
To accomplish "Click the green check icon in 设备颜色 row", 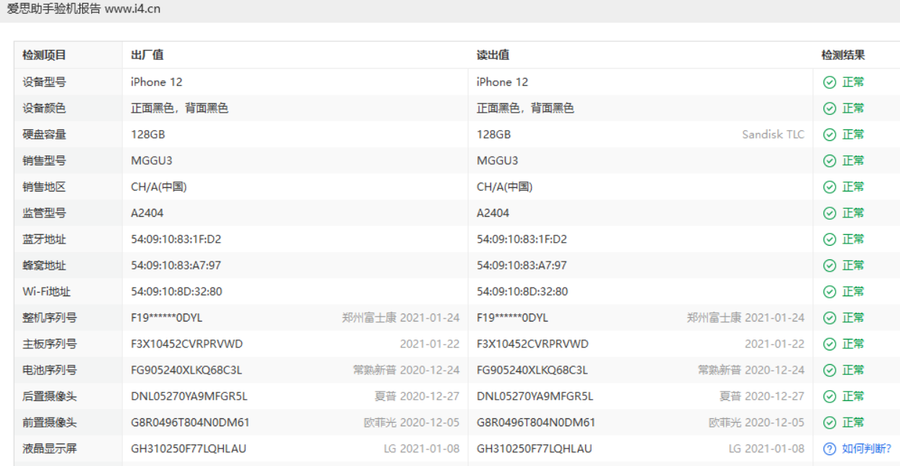I will tap(829, 108).
